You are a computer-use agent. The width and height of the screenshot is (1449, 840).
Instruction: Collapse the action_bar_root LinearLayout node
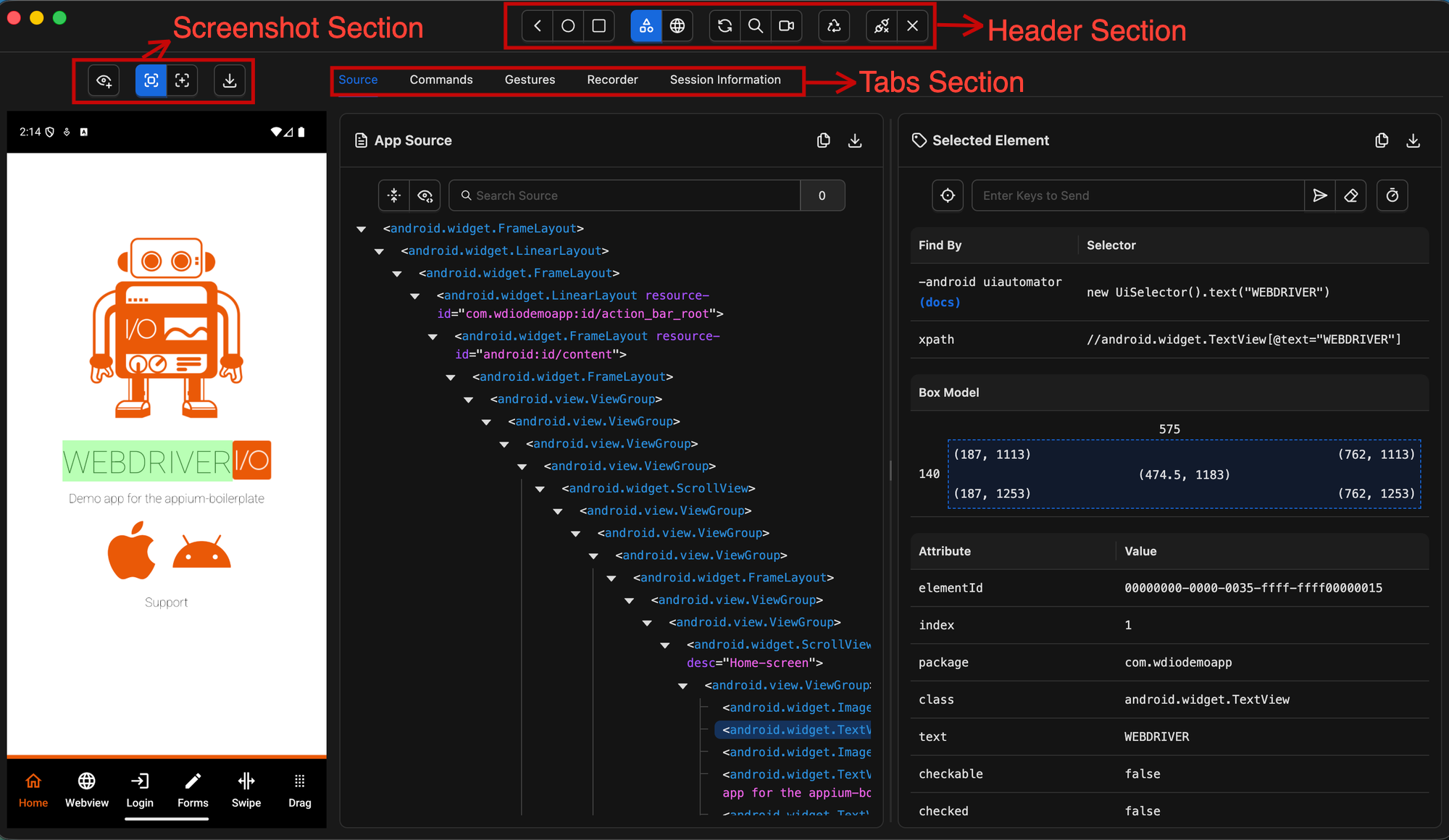pyautogui.click(x=415, y=296)
